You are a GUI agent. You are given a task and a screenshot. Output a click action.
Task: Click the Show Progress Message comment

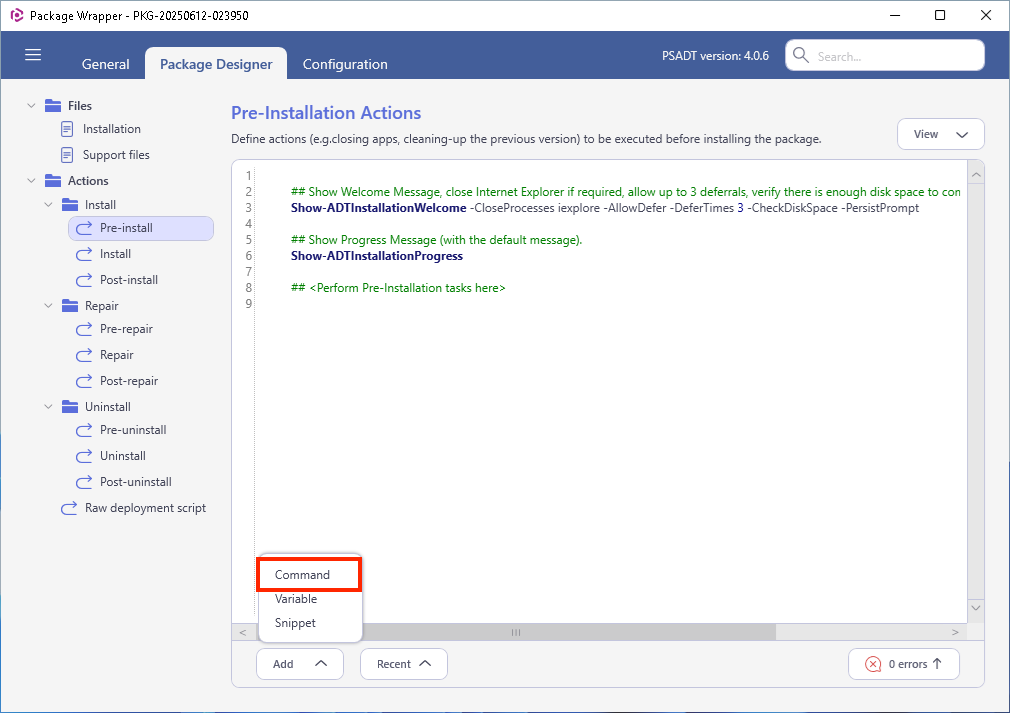(x=436, y=240)
